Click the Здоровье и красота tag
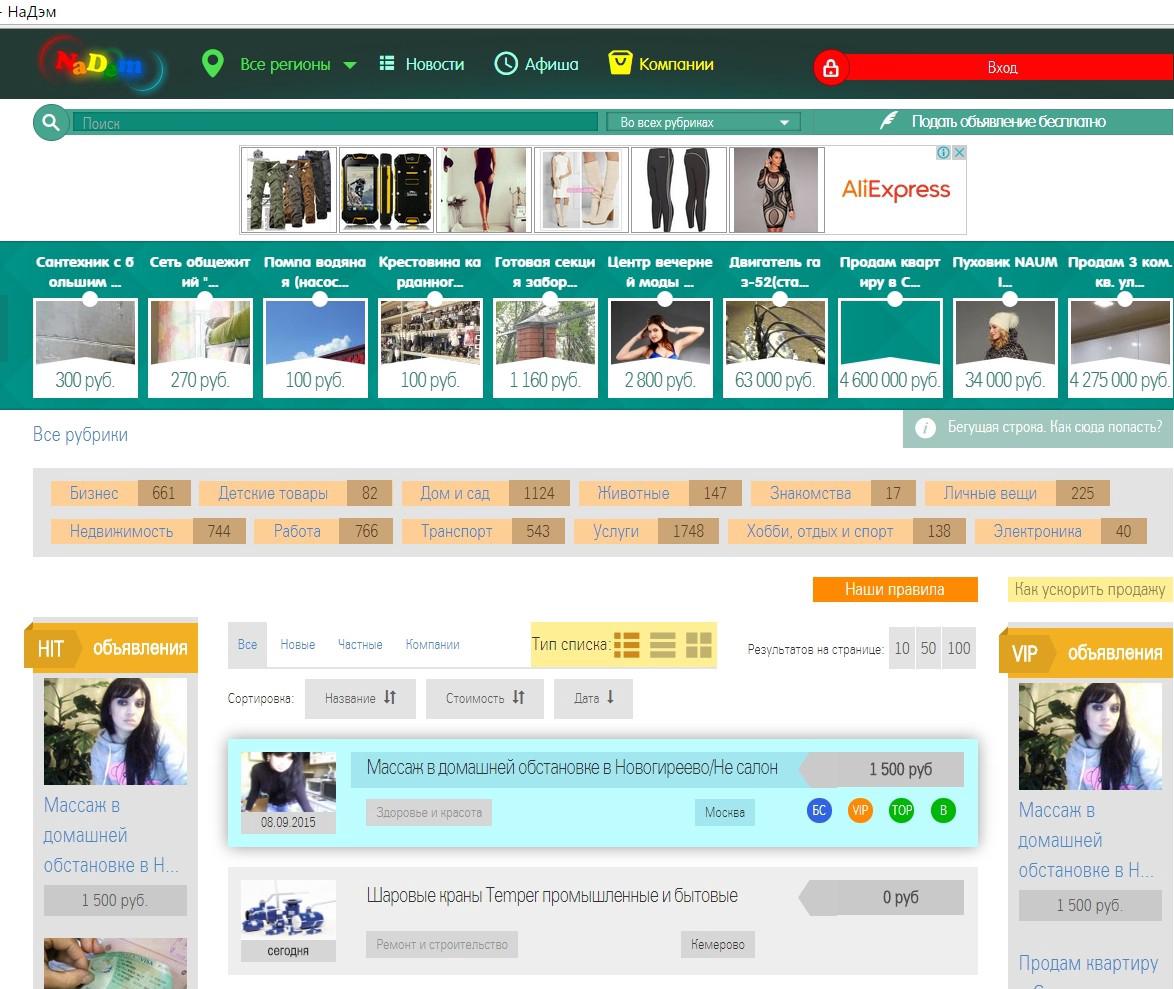The image size is (1174, 989). point(429,812)
